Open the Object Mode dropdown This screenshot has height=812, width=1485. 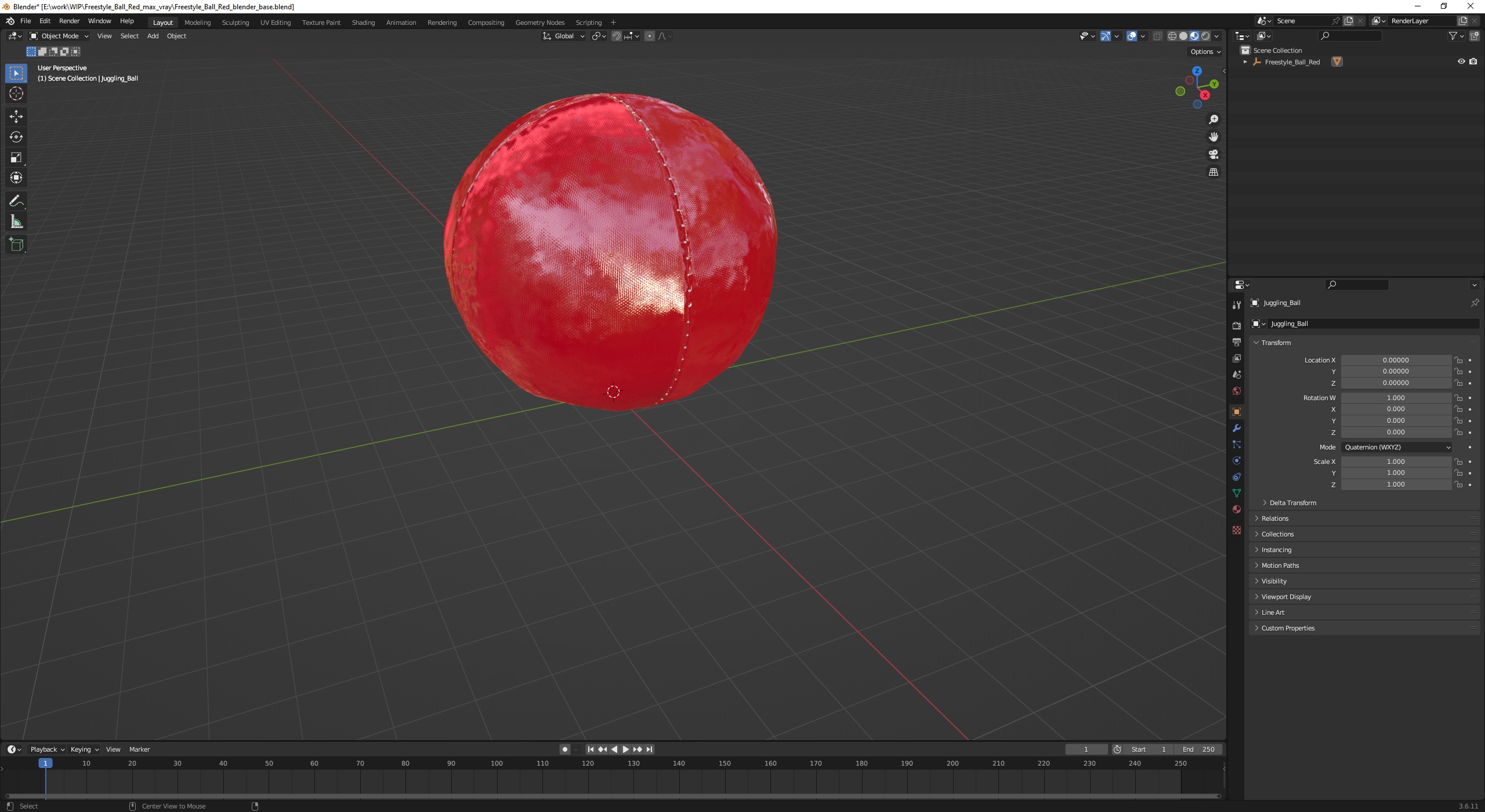pyautogui.click(x=59, y=36)
